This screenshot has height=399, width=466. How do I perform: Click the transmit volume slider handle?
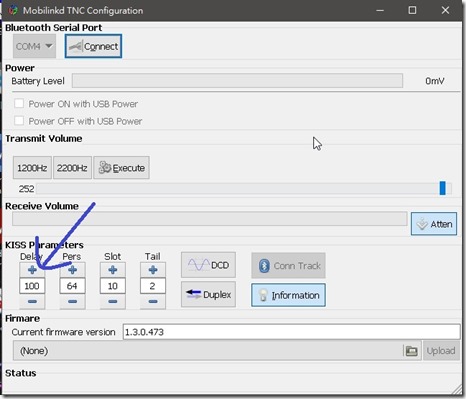[x=442, y=188]
